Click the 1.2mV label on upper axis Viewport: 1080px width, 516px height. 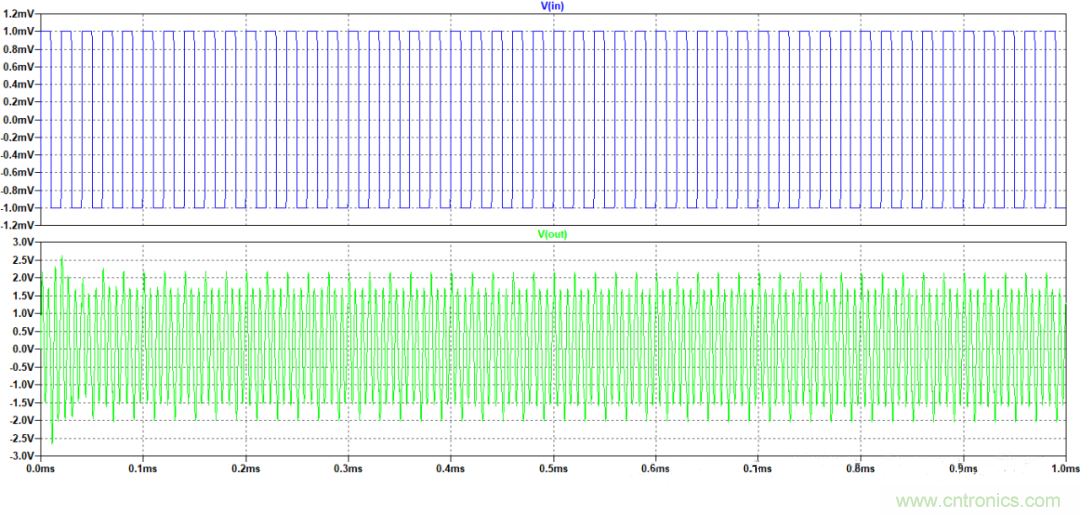[x=20, y=14]
